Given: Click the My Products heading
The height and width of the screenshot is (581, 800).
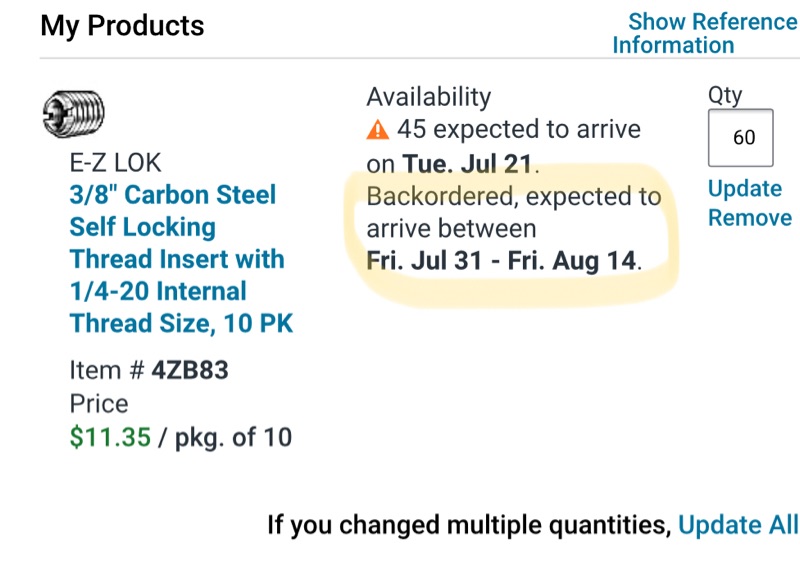Looking at the screenshot, I should point(122,25).
